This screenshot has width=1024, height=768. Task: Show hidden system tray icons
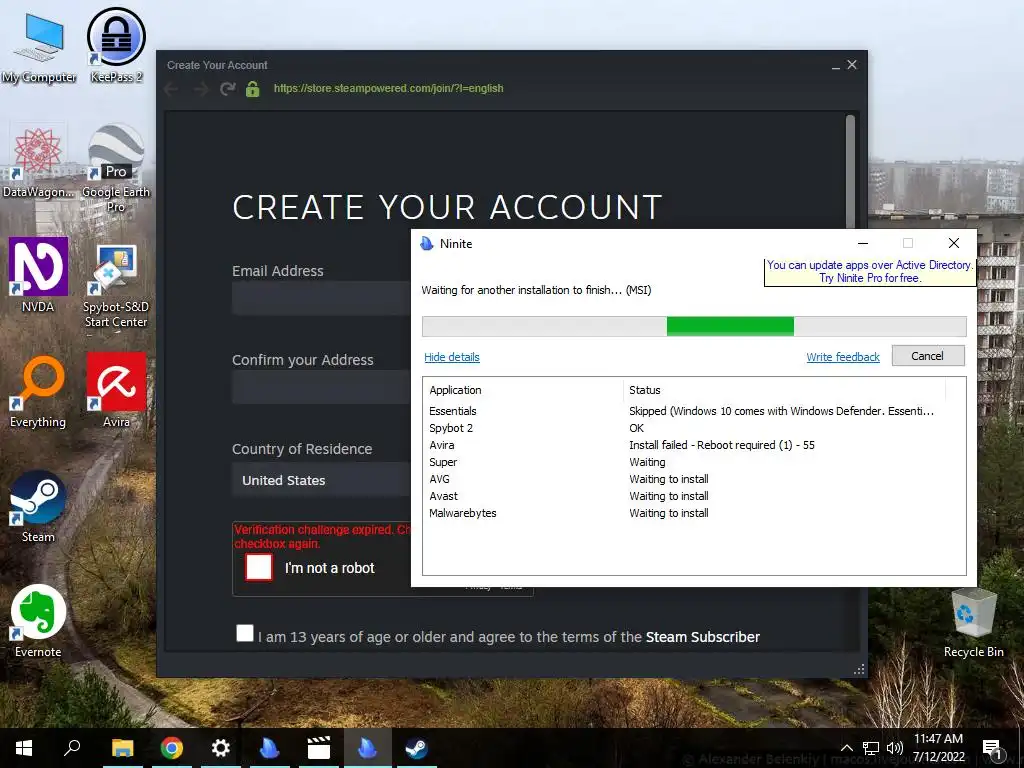[846, 748]
